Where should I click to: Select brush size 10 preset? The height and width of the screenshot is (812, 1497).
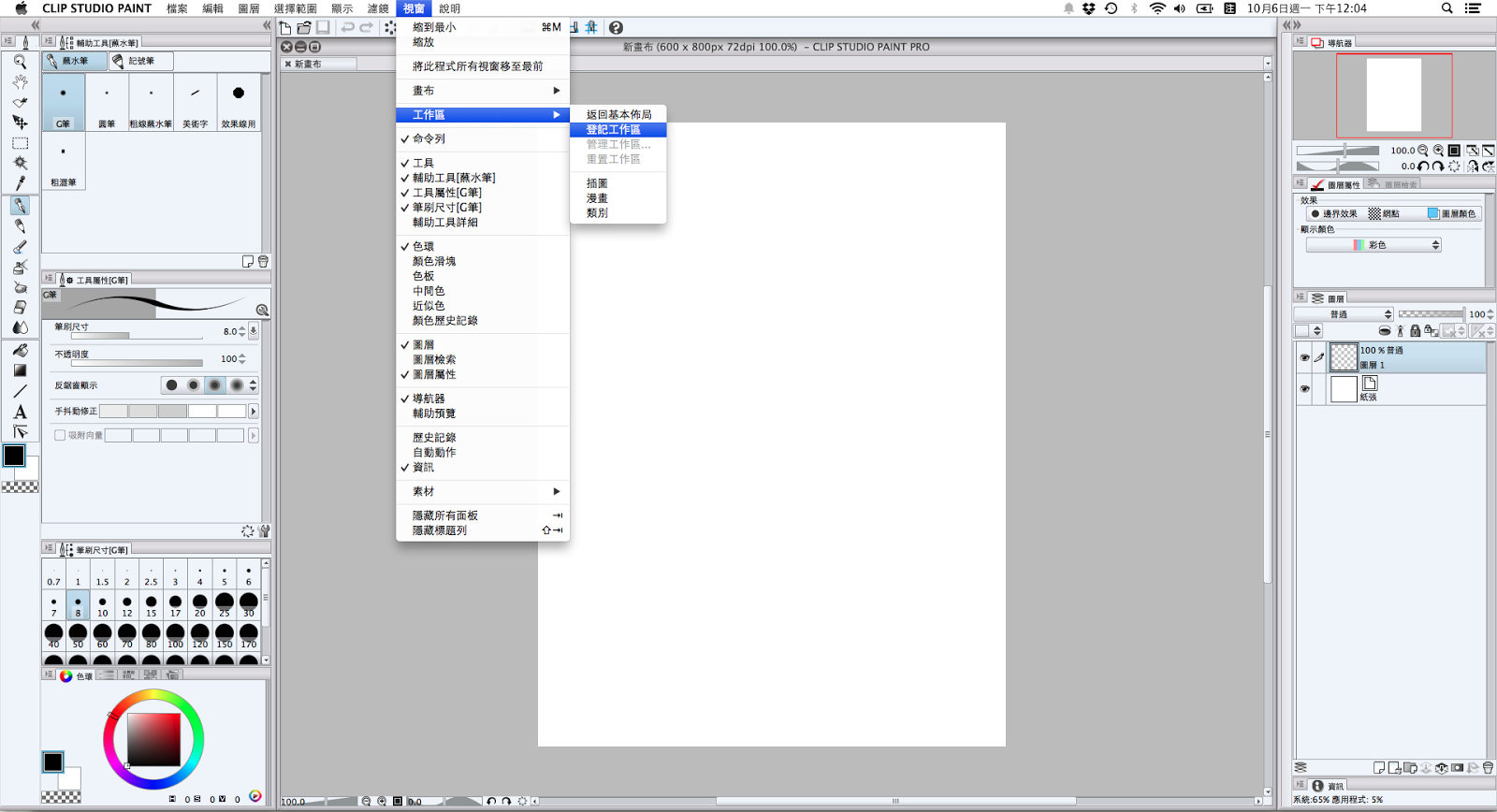102,604
